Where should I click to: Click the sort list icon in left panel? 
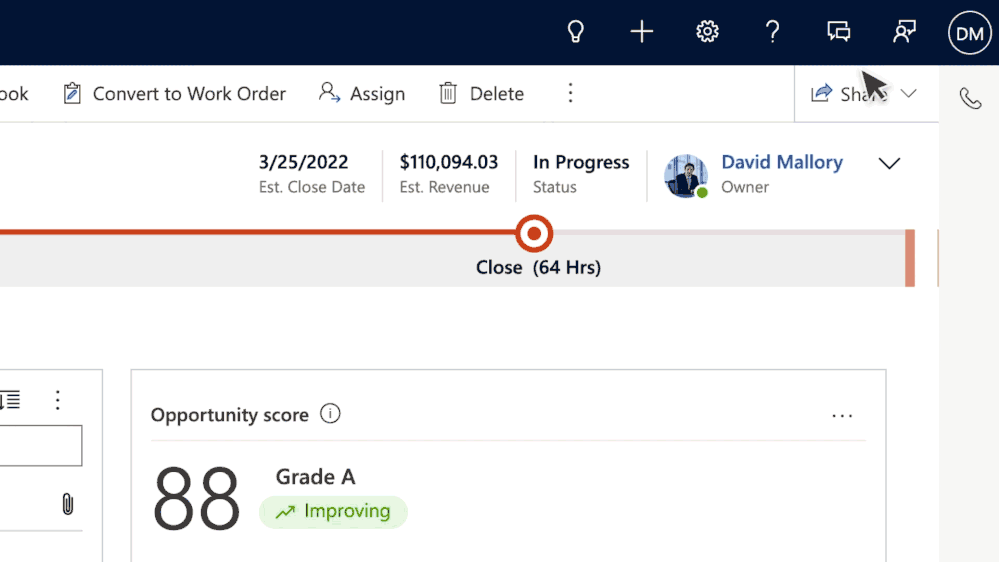pos(10,400)
